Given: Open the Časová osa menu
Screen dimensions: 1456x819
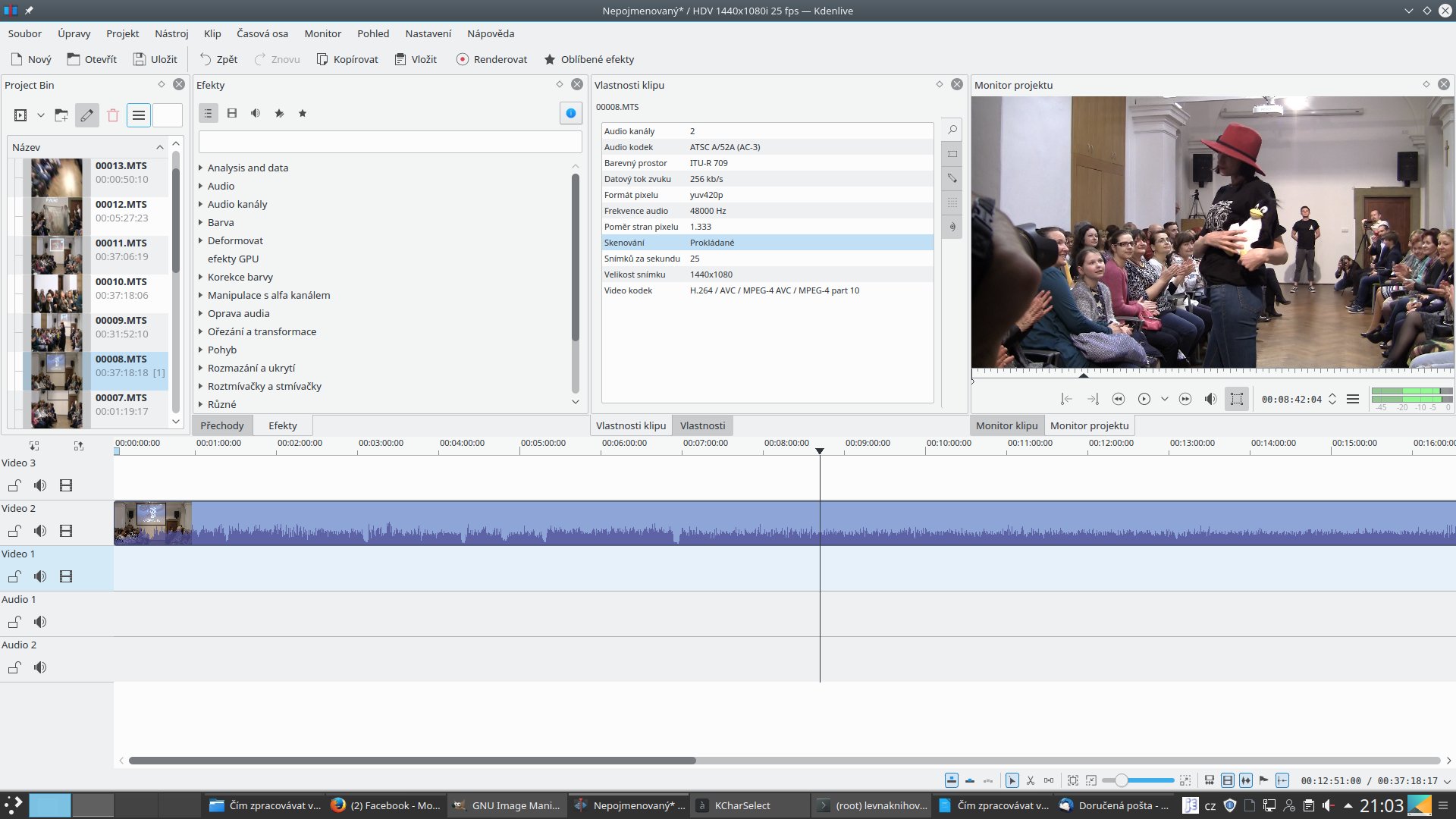Looking at the screenshot, I should pyautogui.click(x=262, y=33).
